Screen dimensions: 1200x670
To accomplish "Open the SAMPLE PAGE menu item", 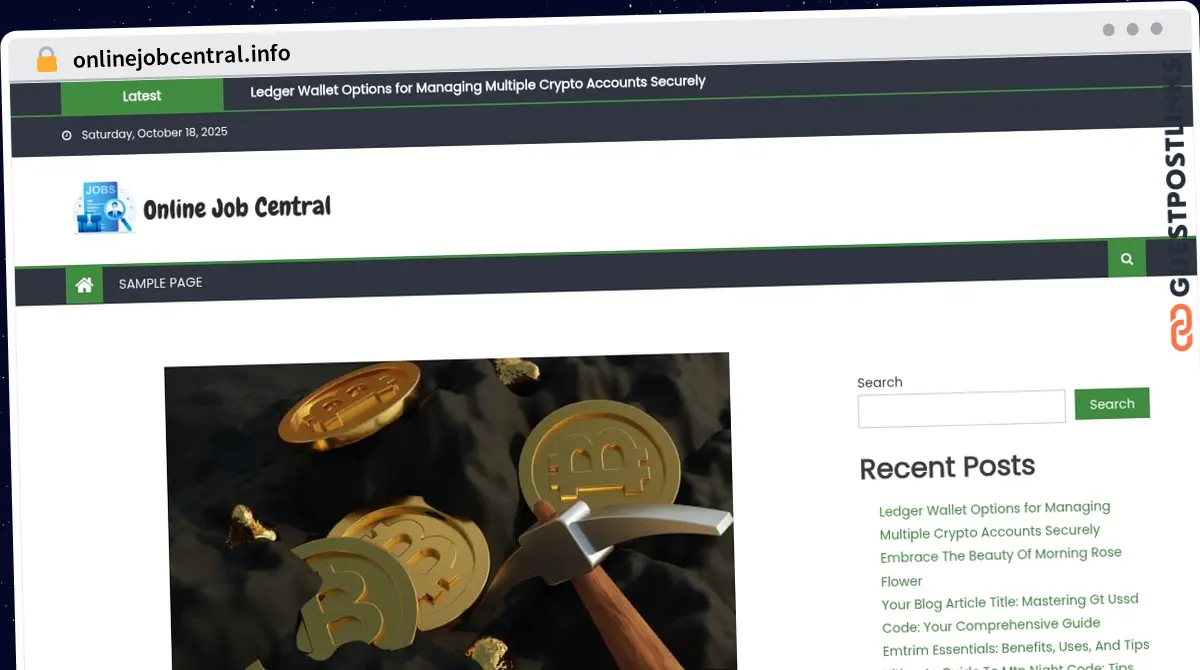I will pyautogui.click(x=160, y=283).
